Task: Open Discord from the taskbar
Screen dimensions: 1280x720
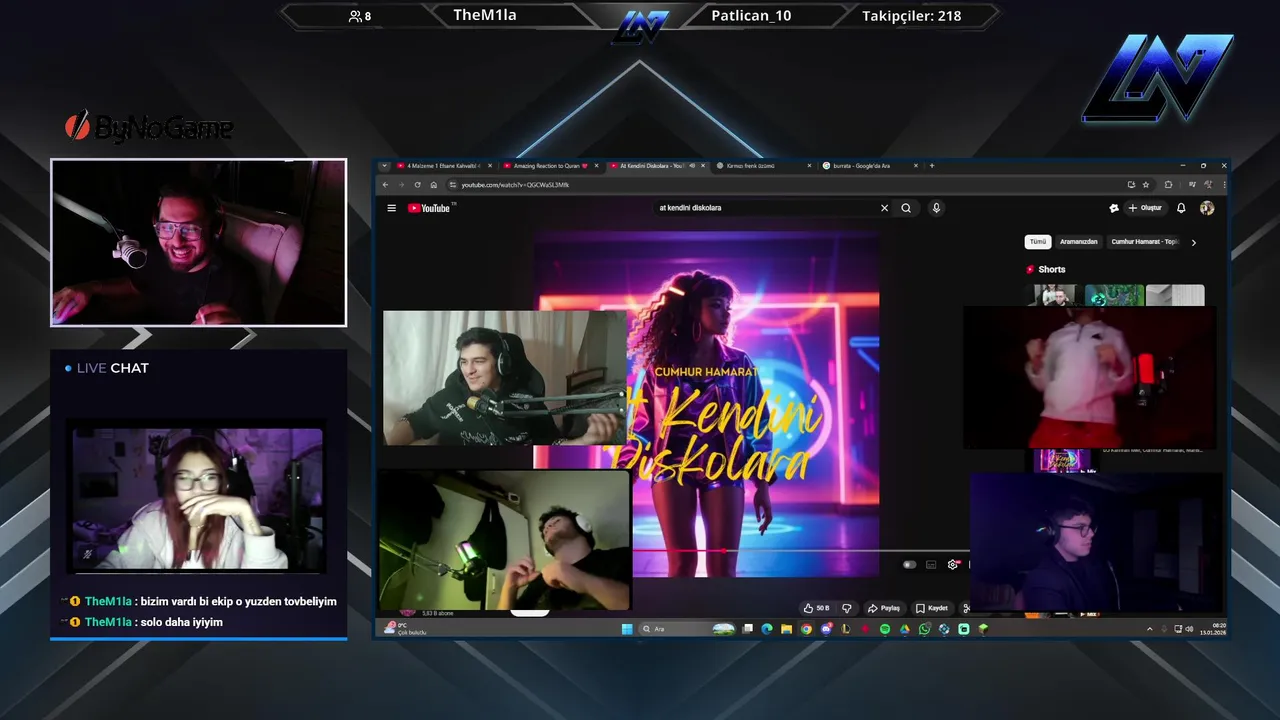Action: click(826, 629)
